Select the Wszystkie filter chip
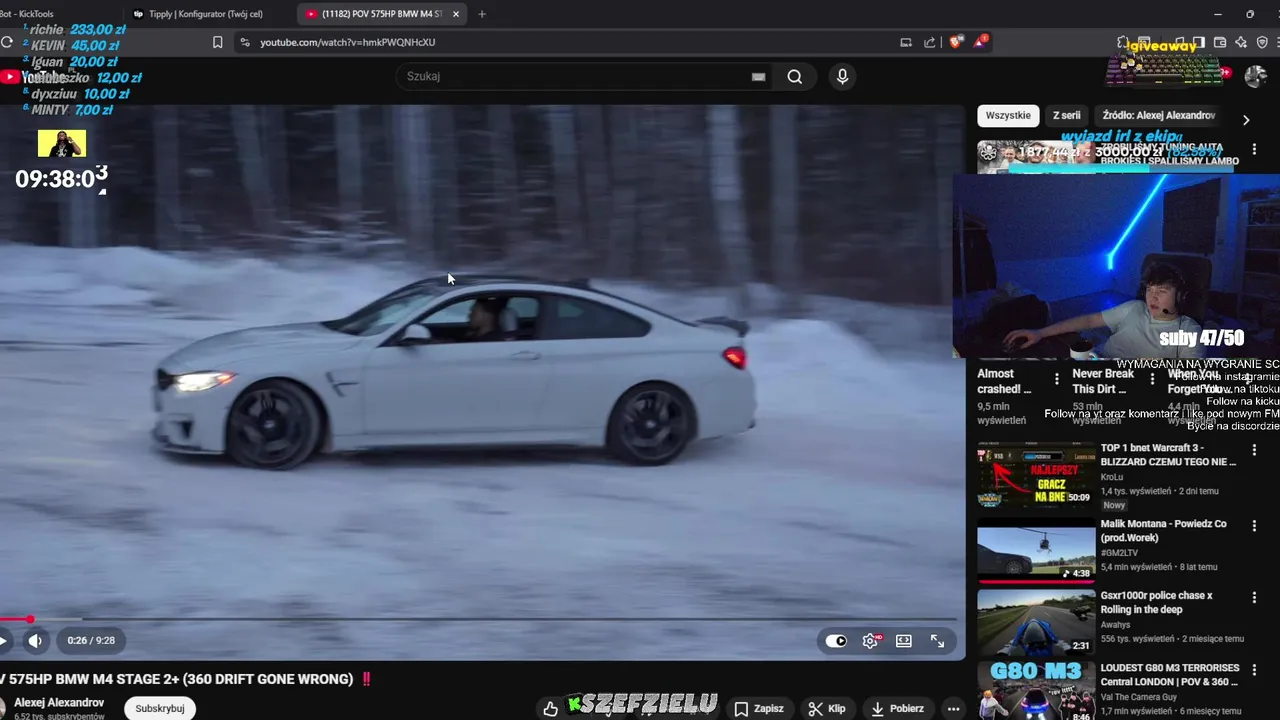This screenshot has height=720, width=1280. pos(1008,116)
